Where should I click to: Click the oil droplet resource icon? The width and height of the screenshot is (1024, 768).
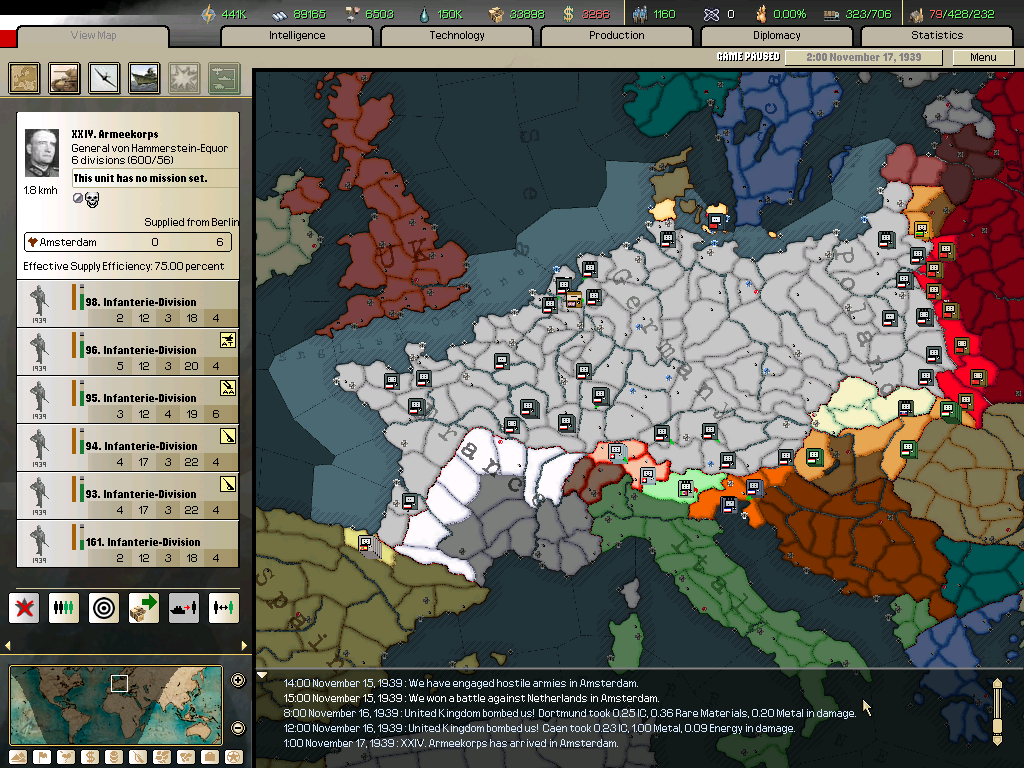coord(424,14)
